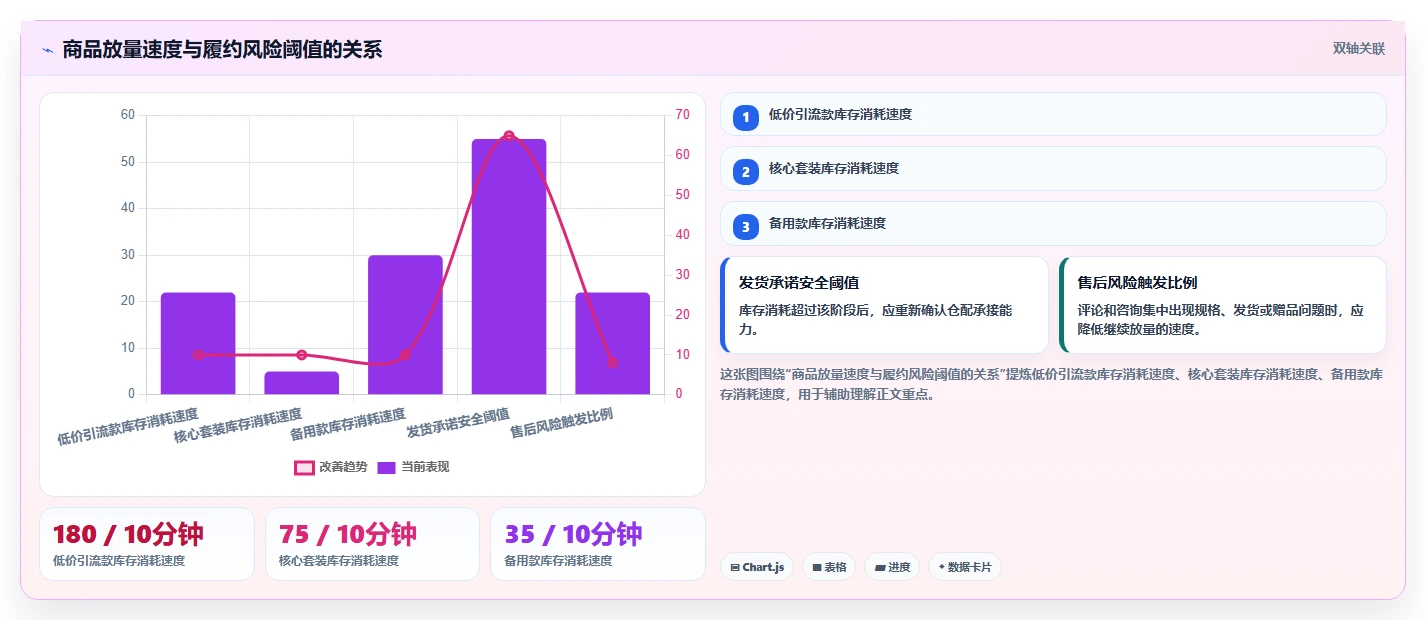1426x620 pixels.
Task: Click x-axis label 备用款库存消耗速度
Action: [x=348, y=425]
